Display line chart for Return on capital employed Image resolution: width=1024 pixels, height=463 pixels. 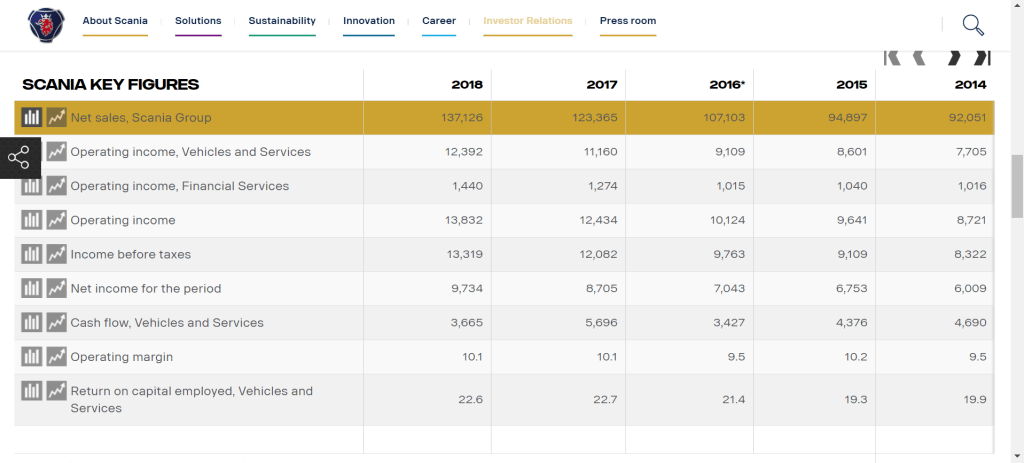click(56, 391)
